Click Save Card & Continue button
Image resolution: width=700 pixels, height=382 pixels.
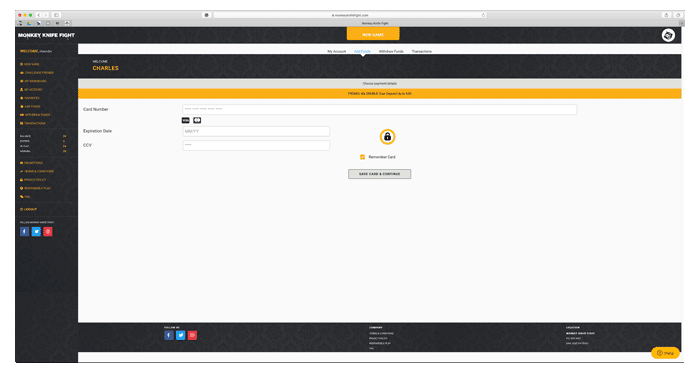379,174
